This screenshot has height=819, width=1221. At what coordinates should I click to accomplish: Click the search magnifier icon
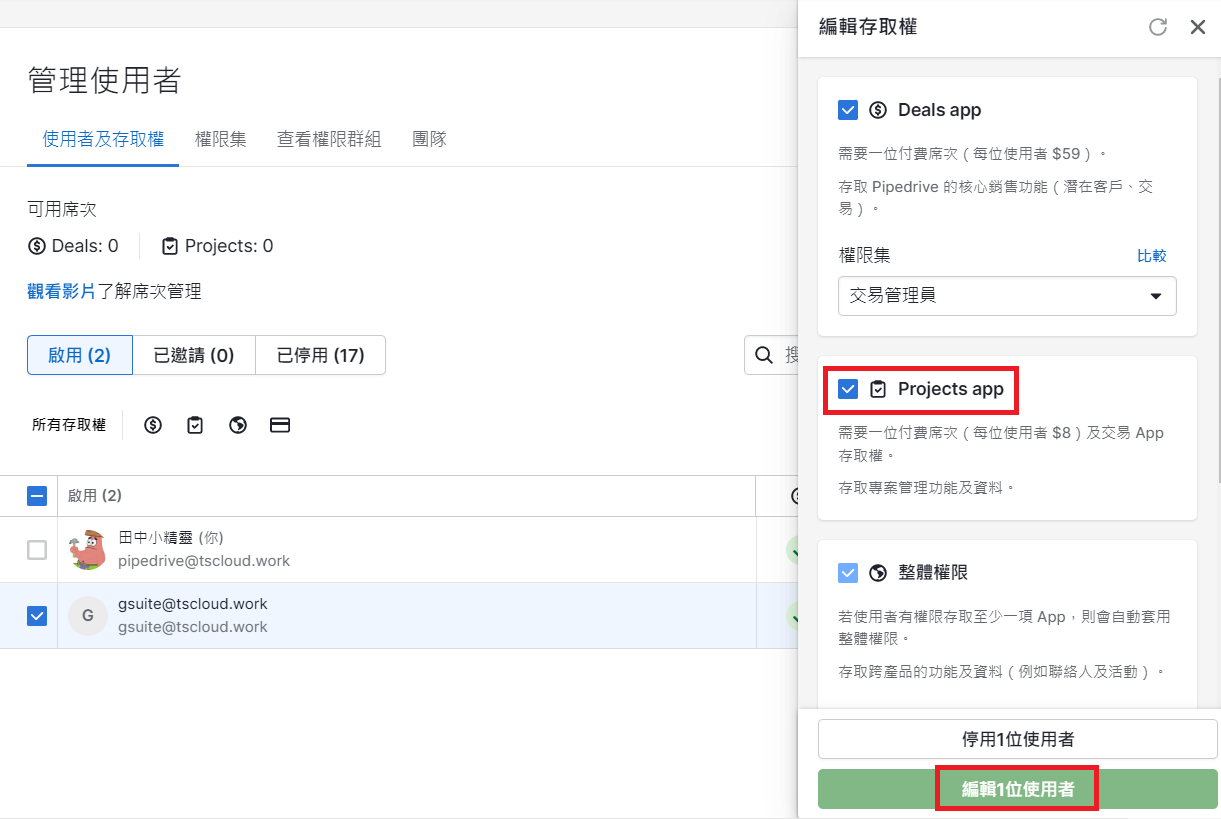[x=764, y=355]
